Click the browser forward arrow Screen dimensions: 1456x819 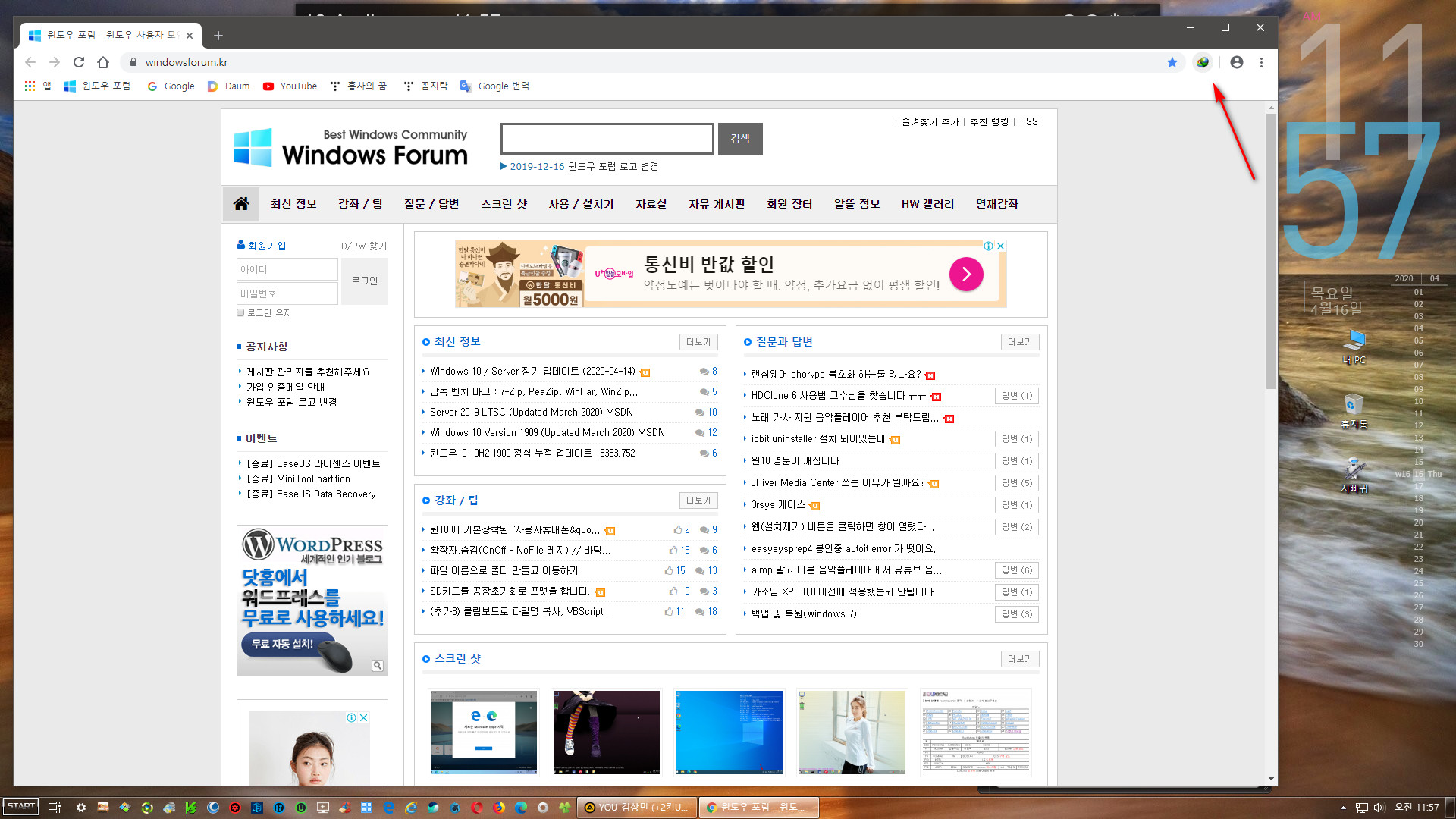click(x=55, y=62)
